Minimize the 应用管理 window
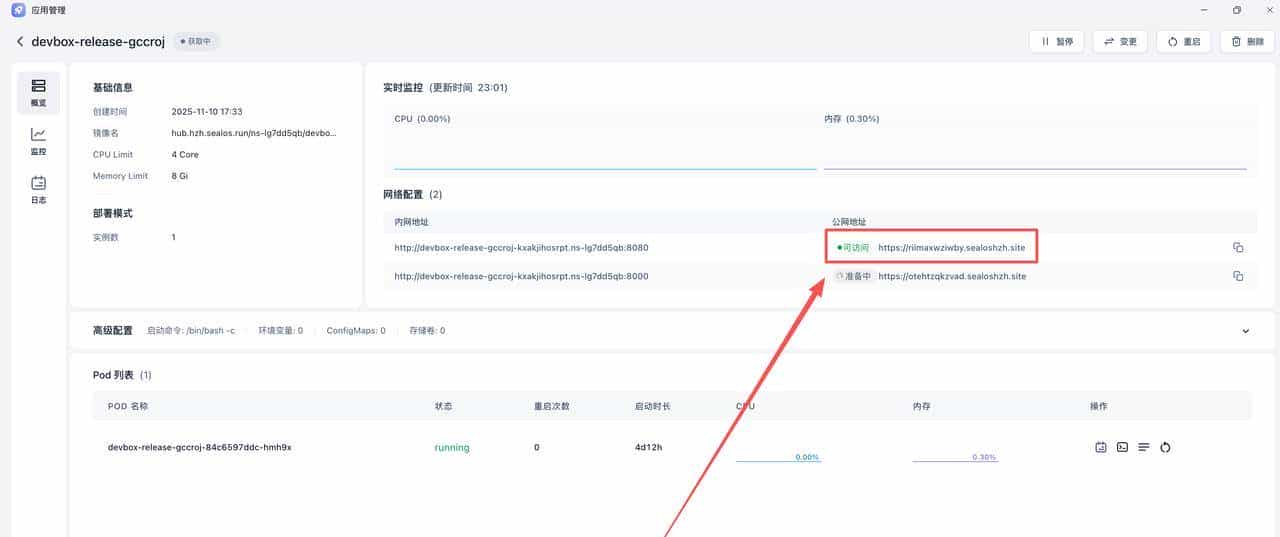This screenshot has height=537, width=1280. (1206, 10)
